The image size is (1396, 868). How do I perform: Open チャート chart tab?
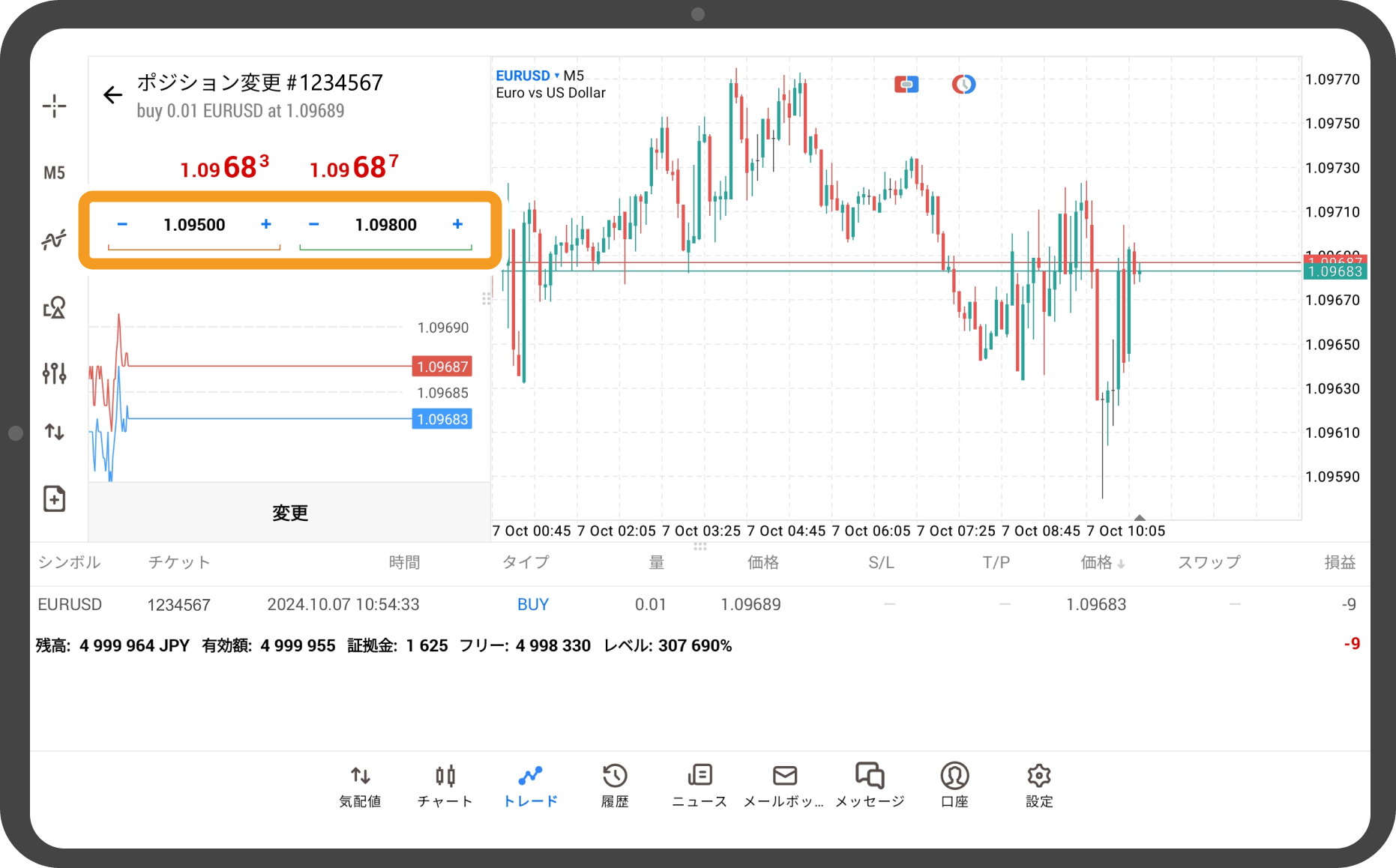click(445, 786)
